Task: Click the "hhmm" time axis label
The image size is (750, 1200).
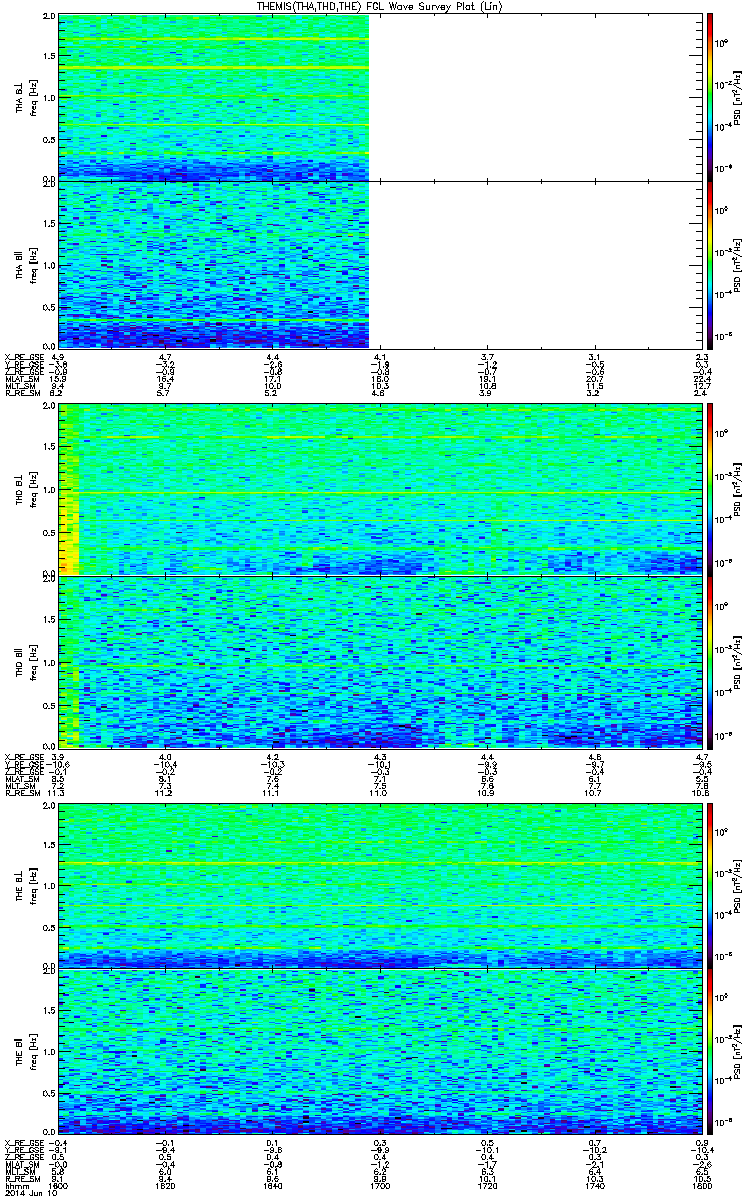Action: click(15, 1186)
